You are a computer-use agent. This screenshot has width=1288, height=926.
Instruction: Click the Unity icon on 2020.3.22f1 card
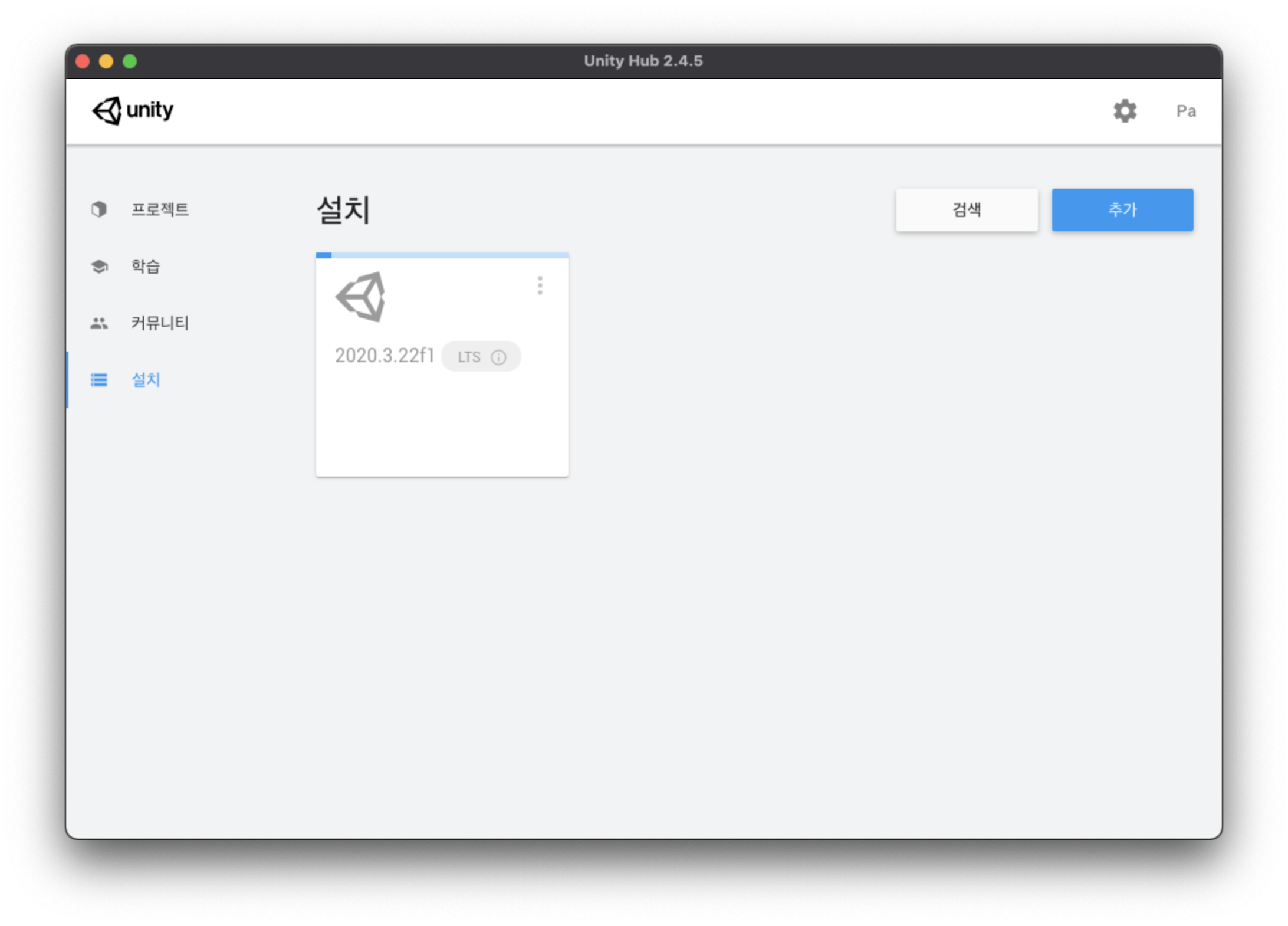pyautogui.click(x=361, y=297)
